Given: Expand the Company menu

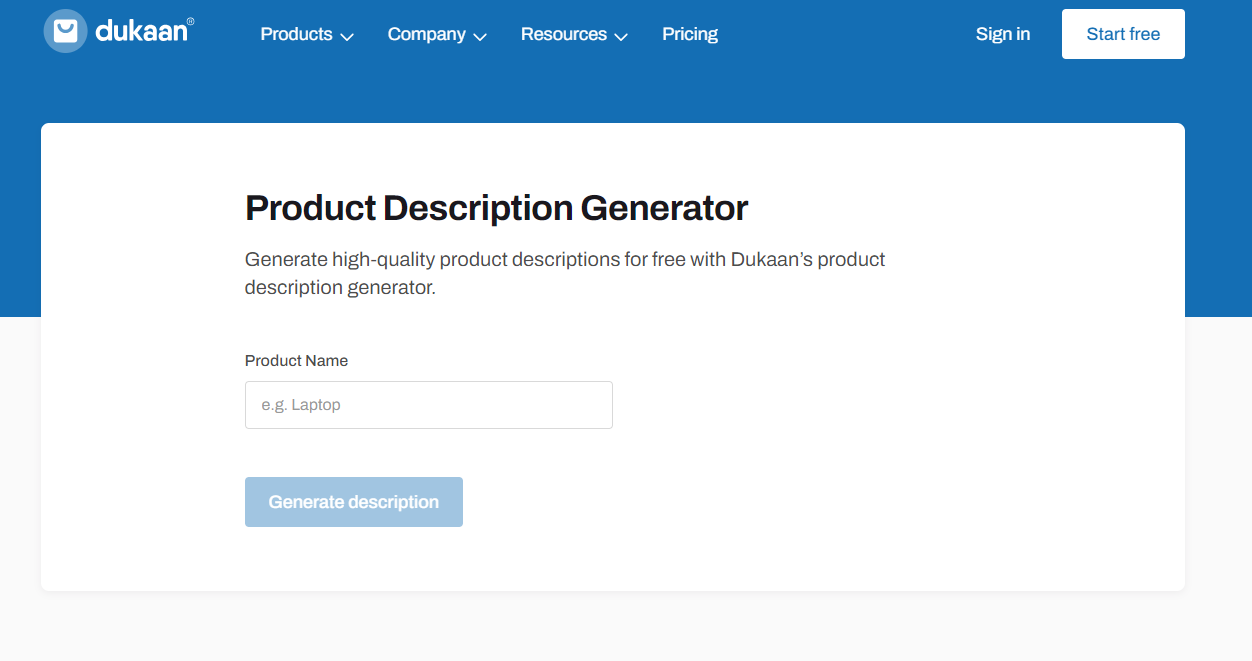Looking at the screenshot, I should point(437,34).
